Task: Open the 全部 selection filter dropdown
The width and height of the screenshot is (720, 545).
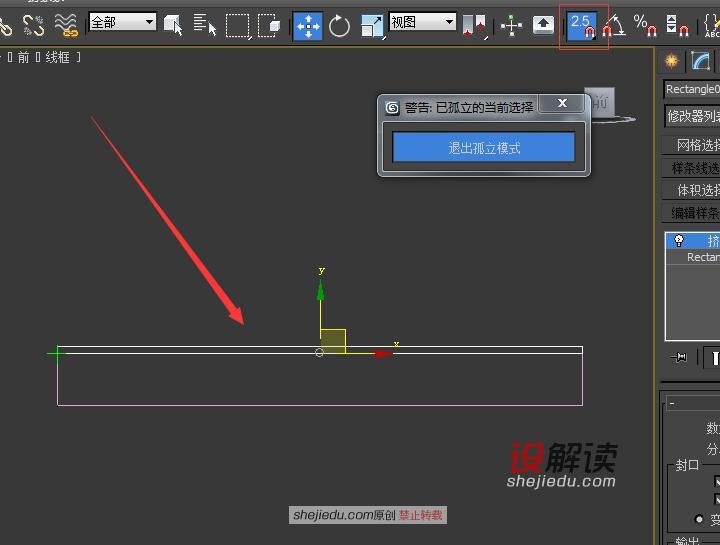Action: 123,22
